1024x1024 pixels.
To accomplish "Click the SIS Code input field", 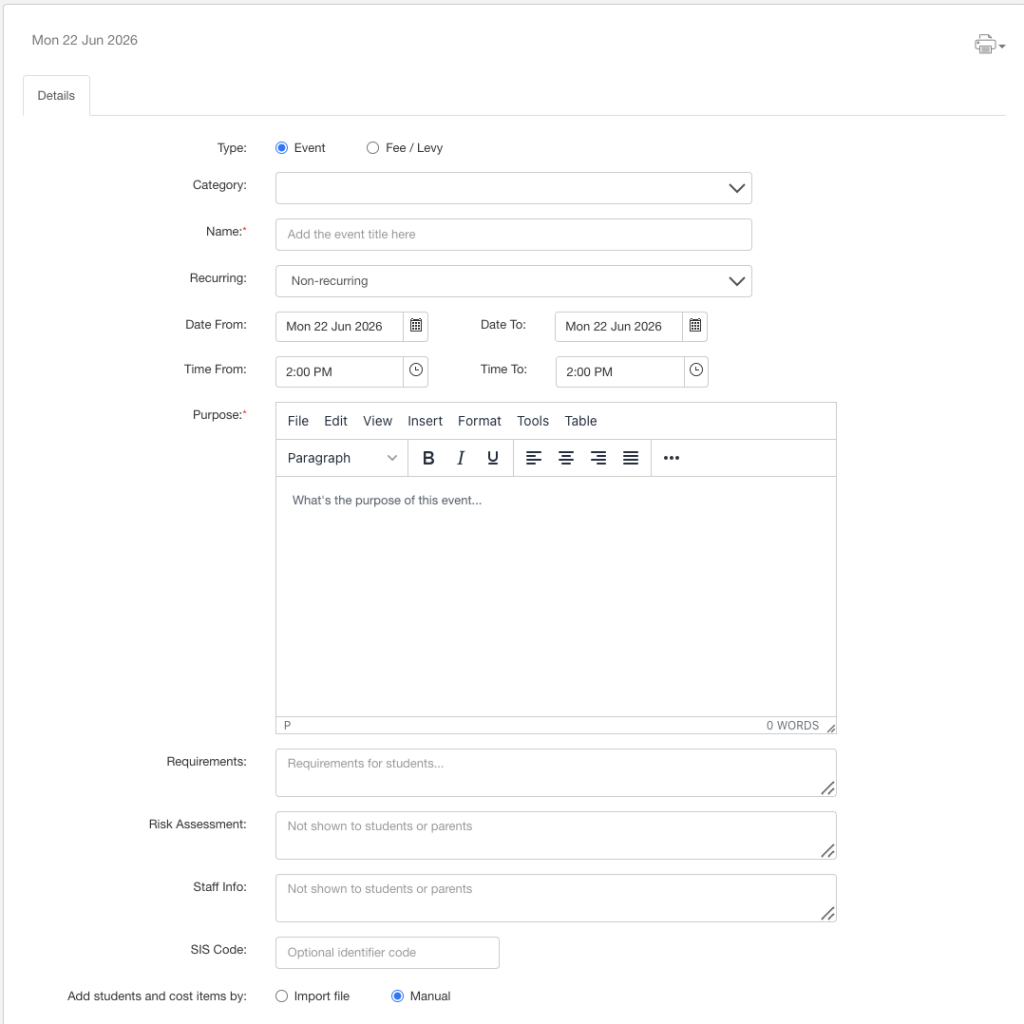I will tap(387, 953).
